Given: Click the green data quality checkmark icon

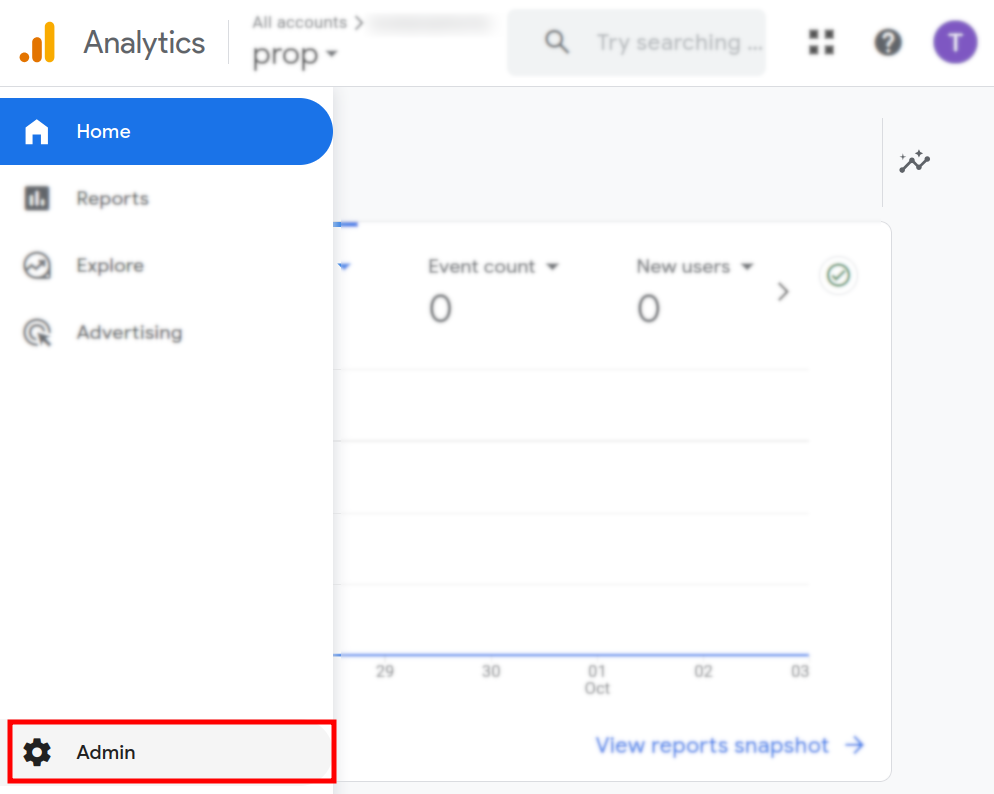Looking at the screenshot, I should click(838, 275).
